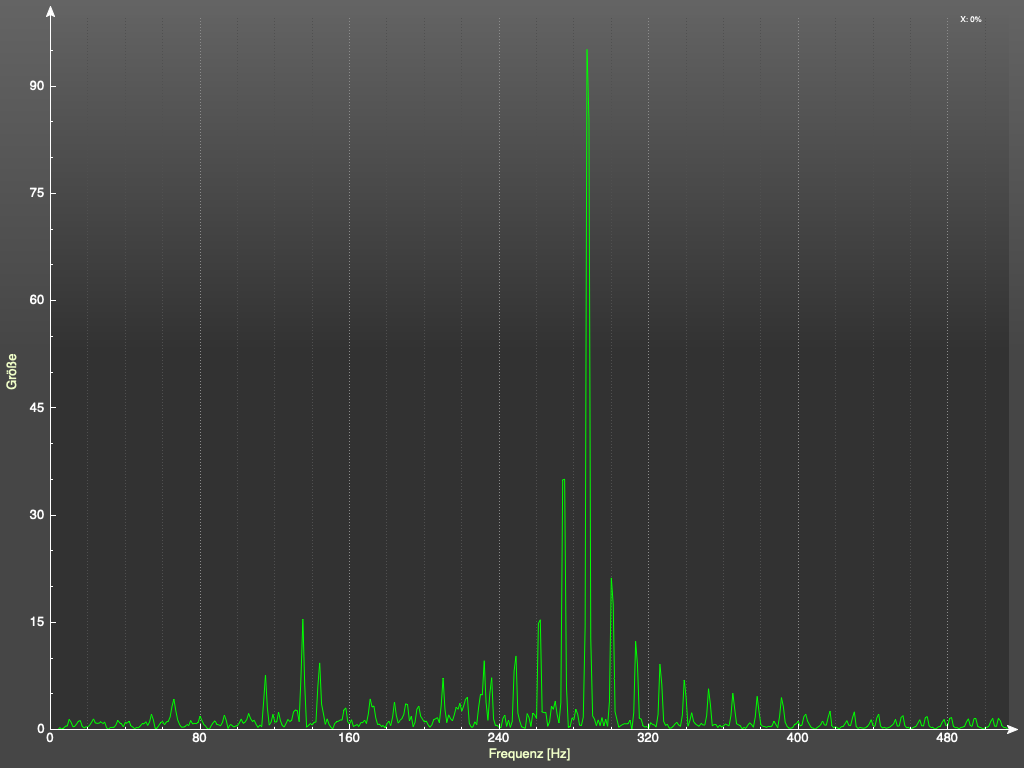Click the 400 tick label on frequency axis
This screenshot has width=1024, height=768.
point(797,739)
